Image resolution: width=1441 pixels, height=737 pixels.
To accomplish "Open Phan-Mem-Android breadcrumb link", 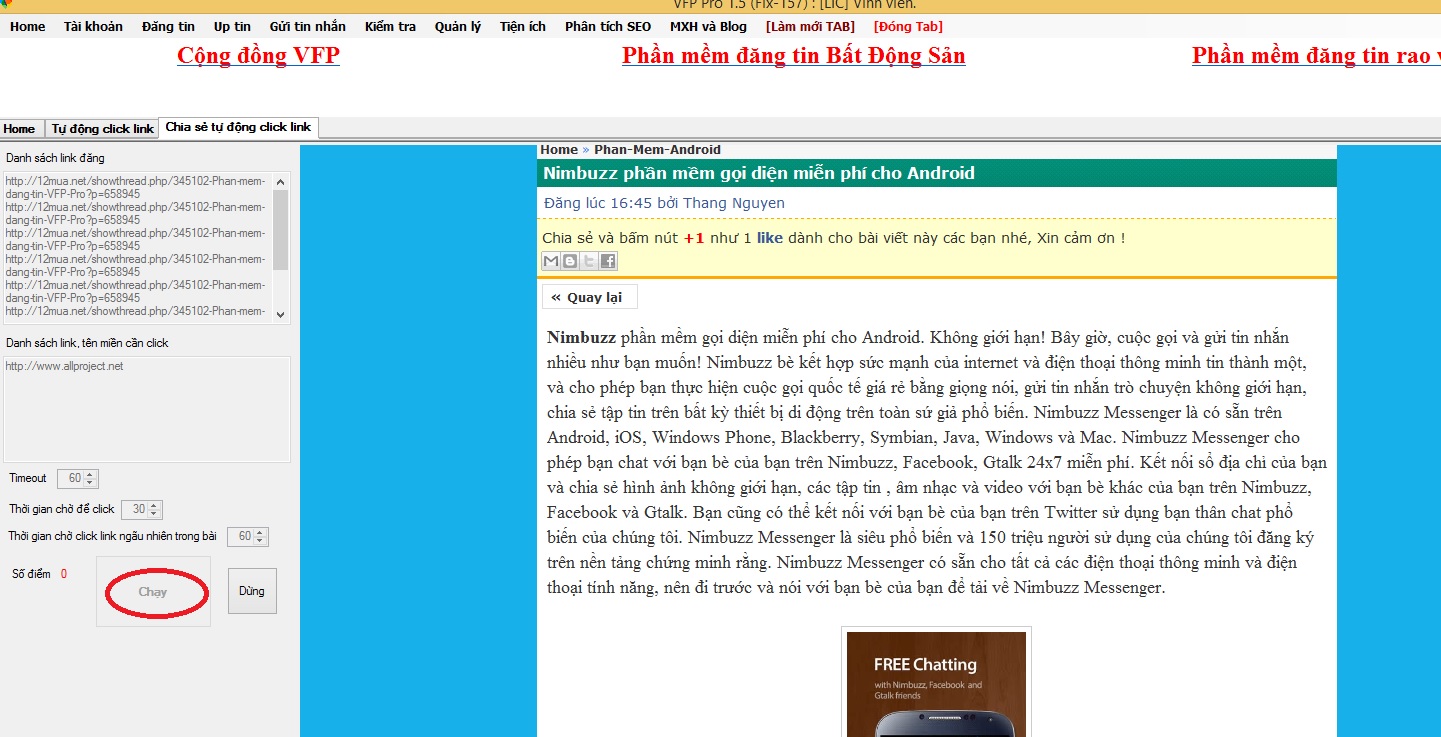I will (657, 150).
